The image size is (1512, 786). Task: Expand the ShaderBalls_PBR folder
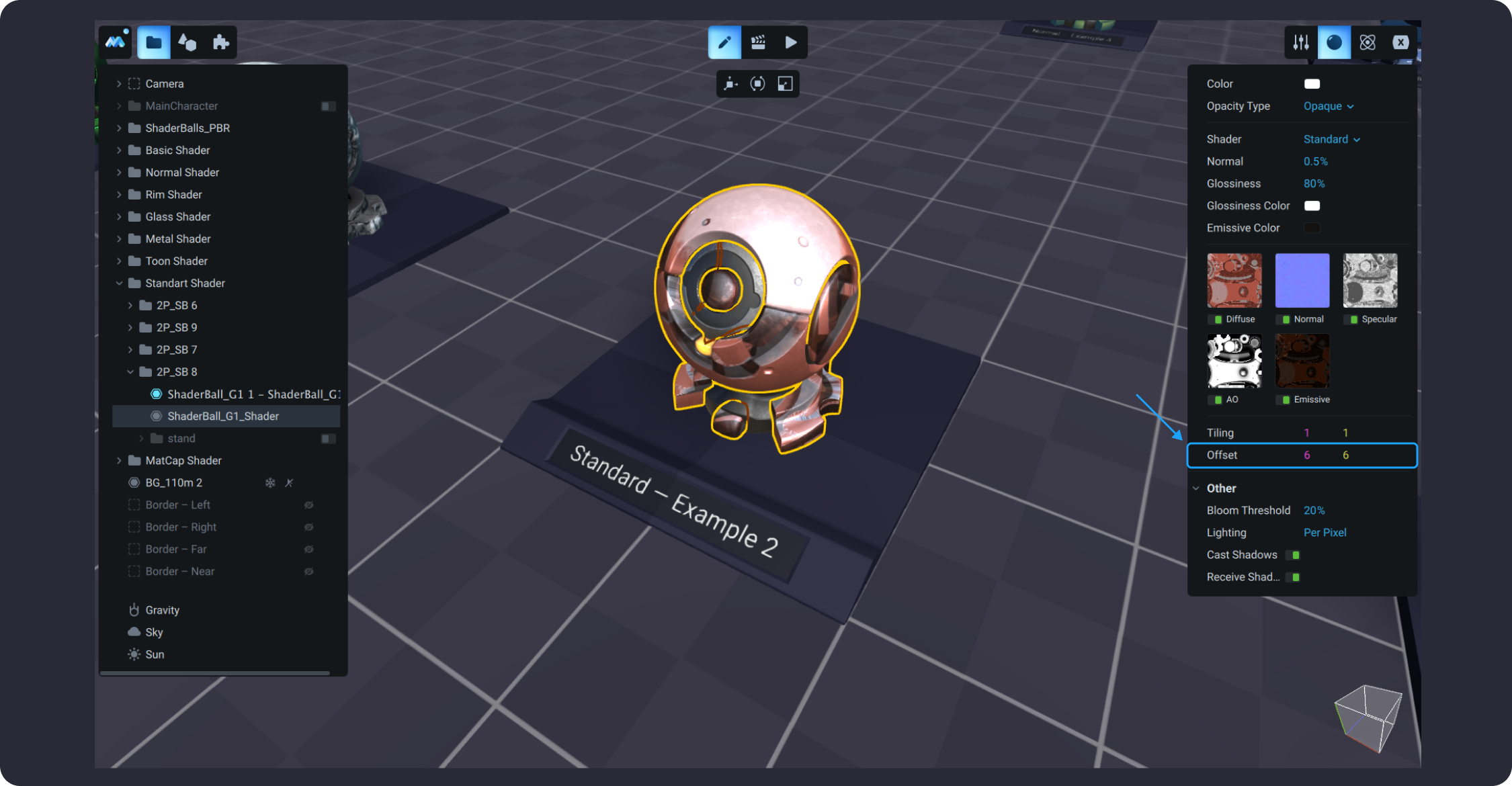pyautogui.click(x=119, y=128)
